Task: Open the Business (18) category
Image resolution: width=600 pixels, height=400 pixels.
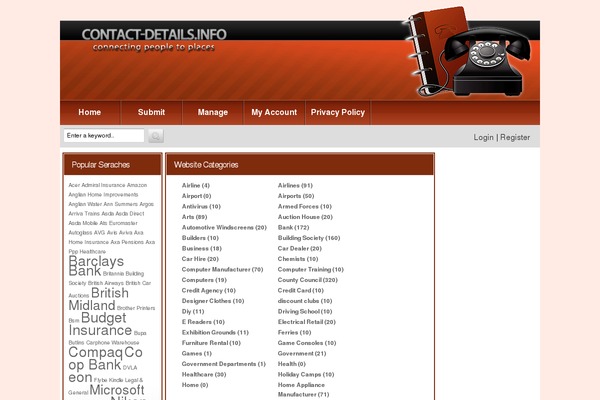Action: 202,248
